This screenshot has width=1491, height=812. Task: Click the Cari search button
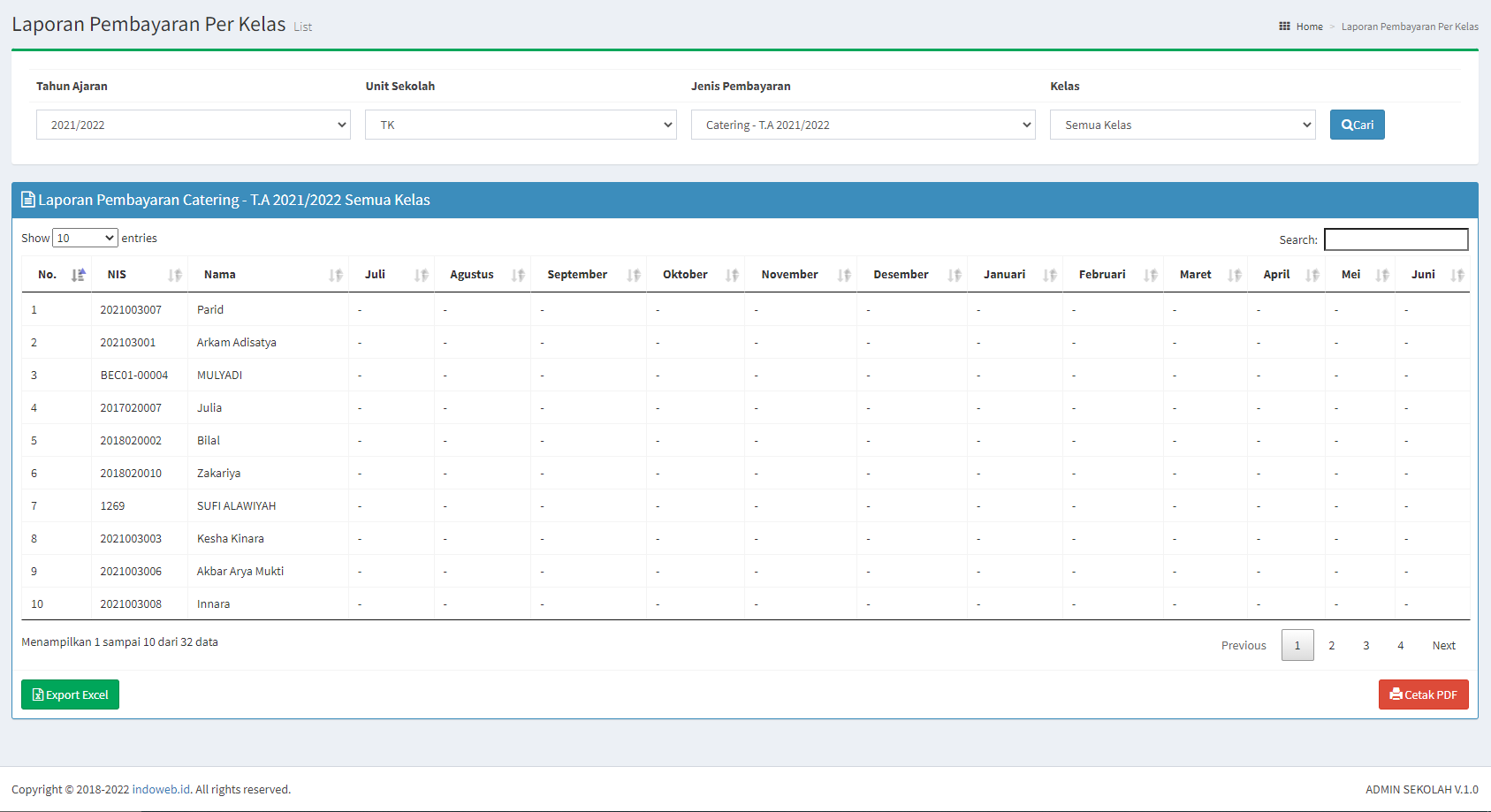pos(1358,125)
